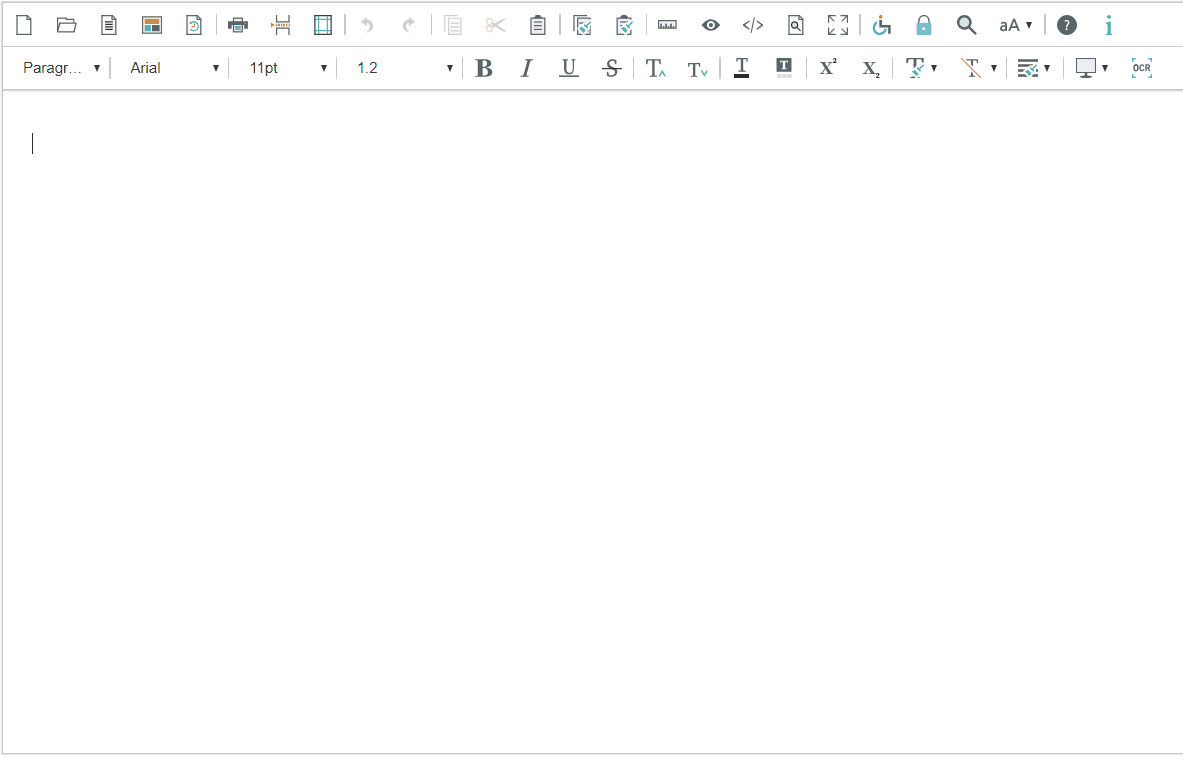Open the find-in-document page icon
1183x758 pixels.
click(x=795, y=25)
